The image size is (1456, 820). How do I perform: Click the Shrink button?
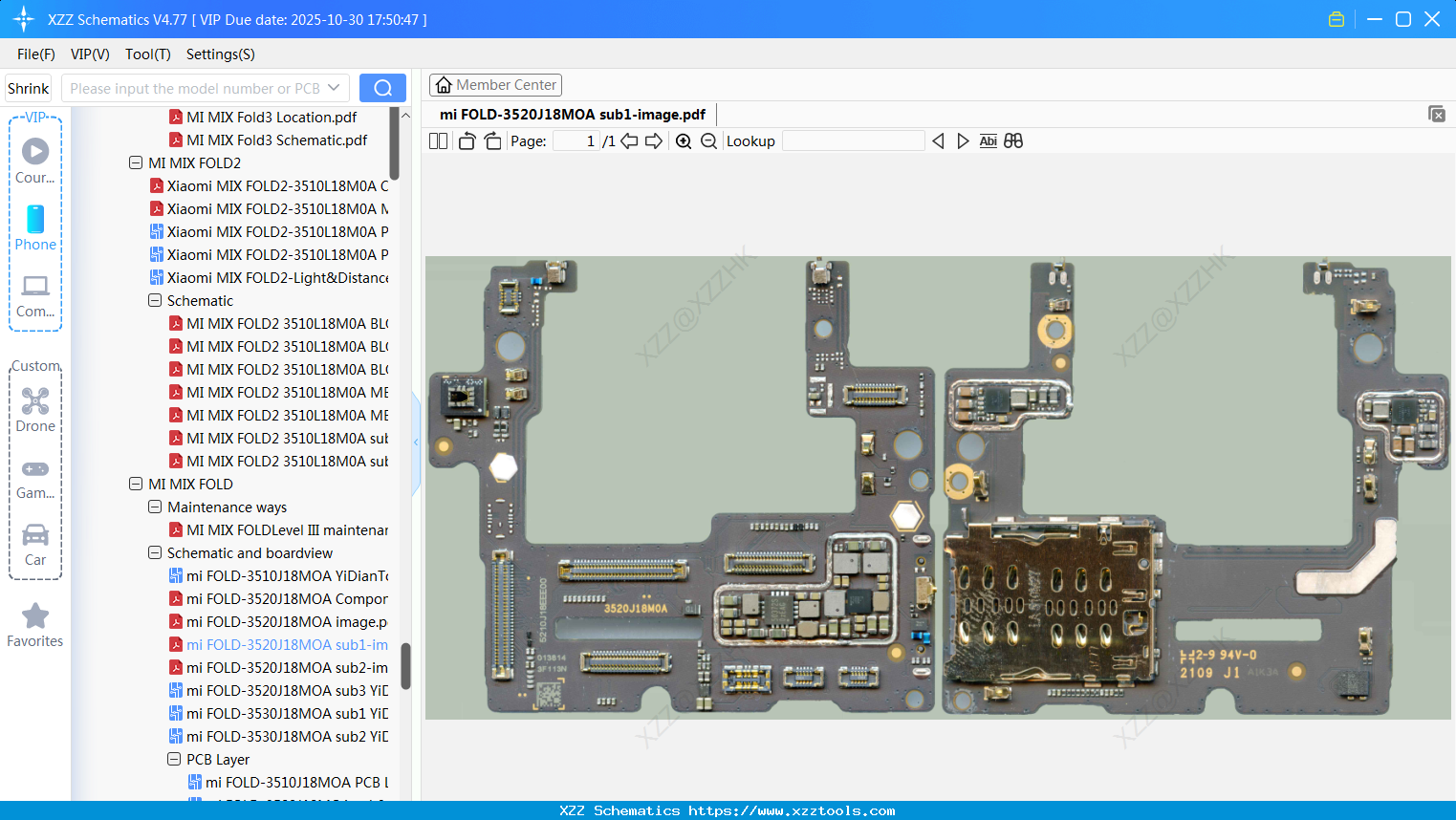click(x=28, y=87)
